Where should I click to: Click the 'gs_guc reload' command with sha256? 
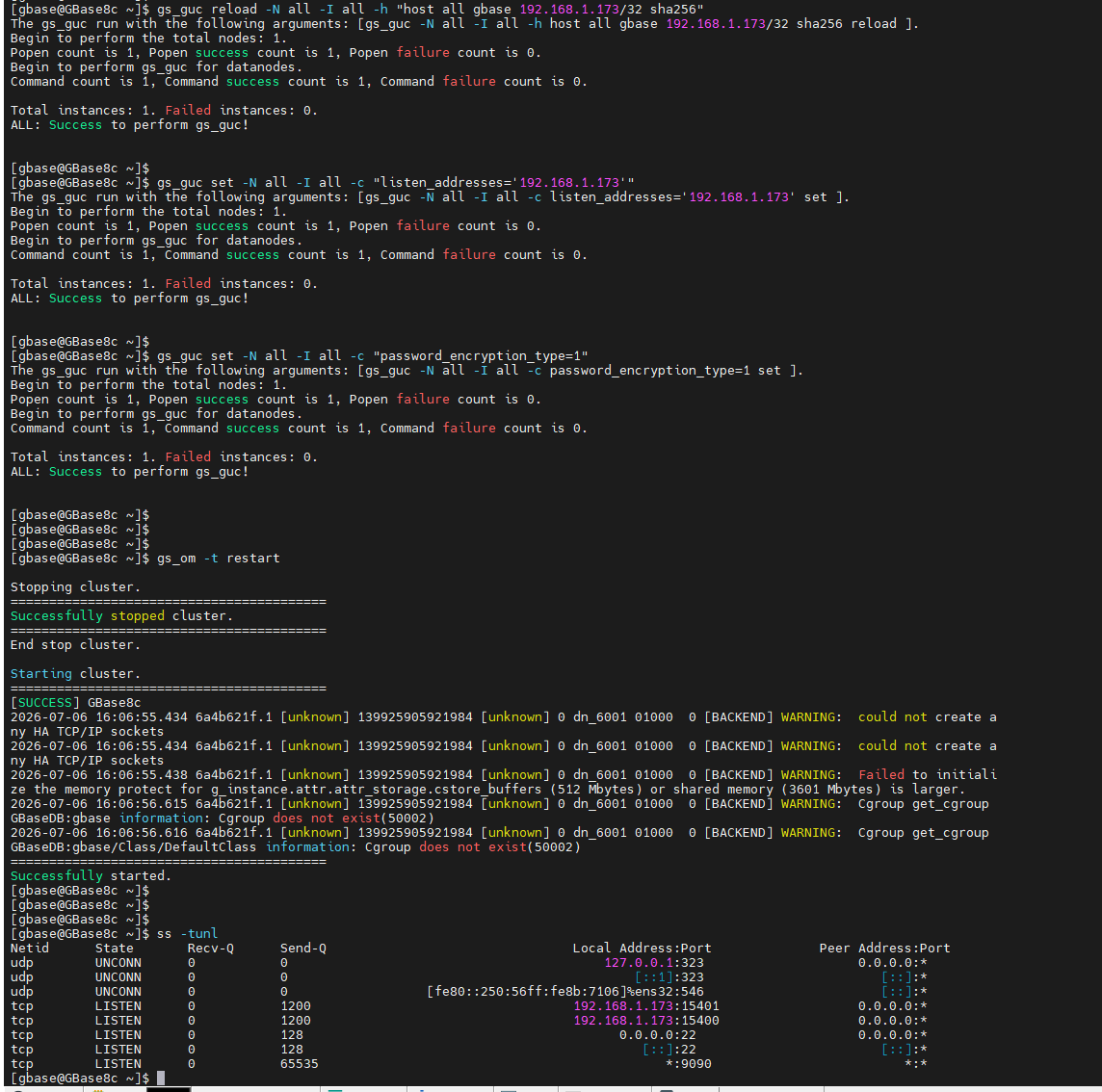click(x=430, y=9)
